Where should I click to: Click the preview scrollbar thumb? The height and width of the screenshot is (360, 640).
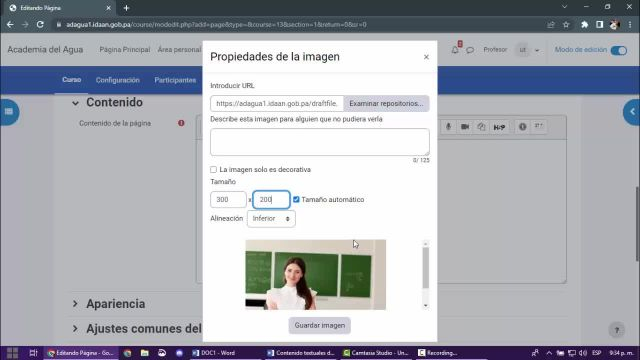(x=426, y=268)
